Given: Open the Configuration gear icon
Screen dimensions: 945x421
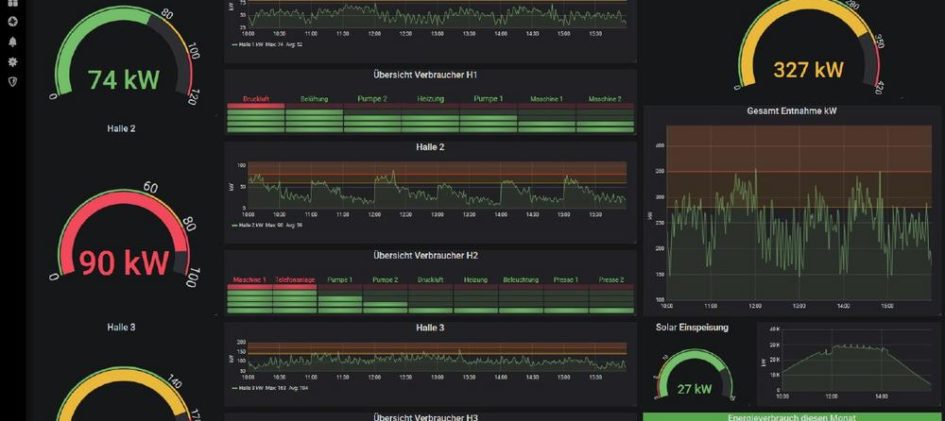Looking at the screenshot, I should coord(13,61).
